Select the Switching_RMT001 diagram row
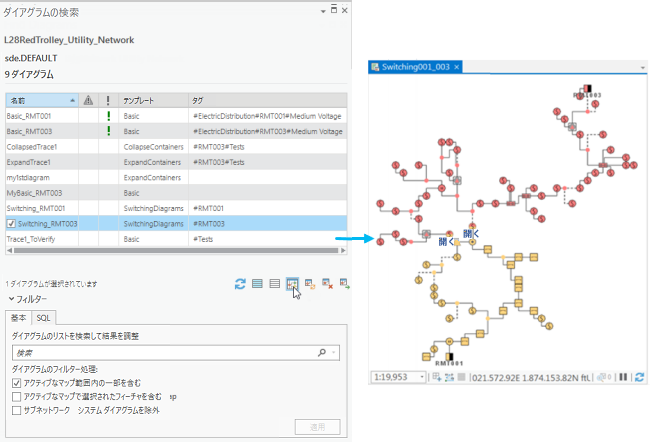The height and width of the screenshot is (442, 650). (176, 208)
